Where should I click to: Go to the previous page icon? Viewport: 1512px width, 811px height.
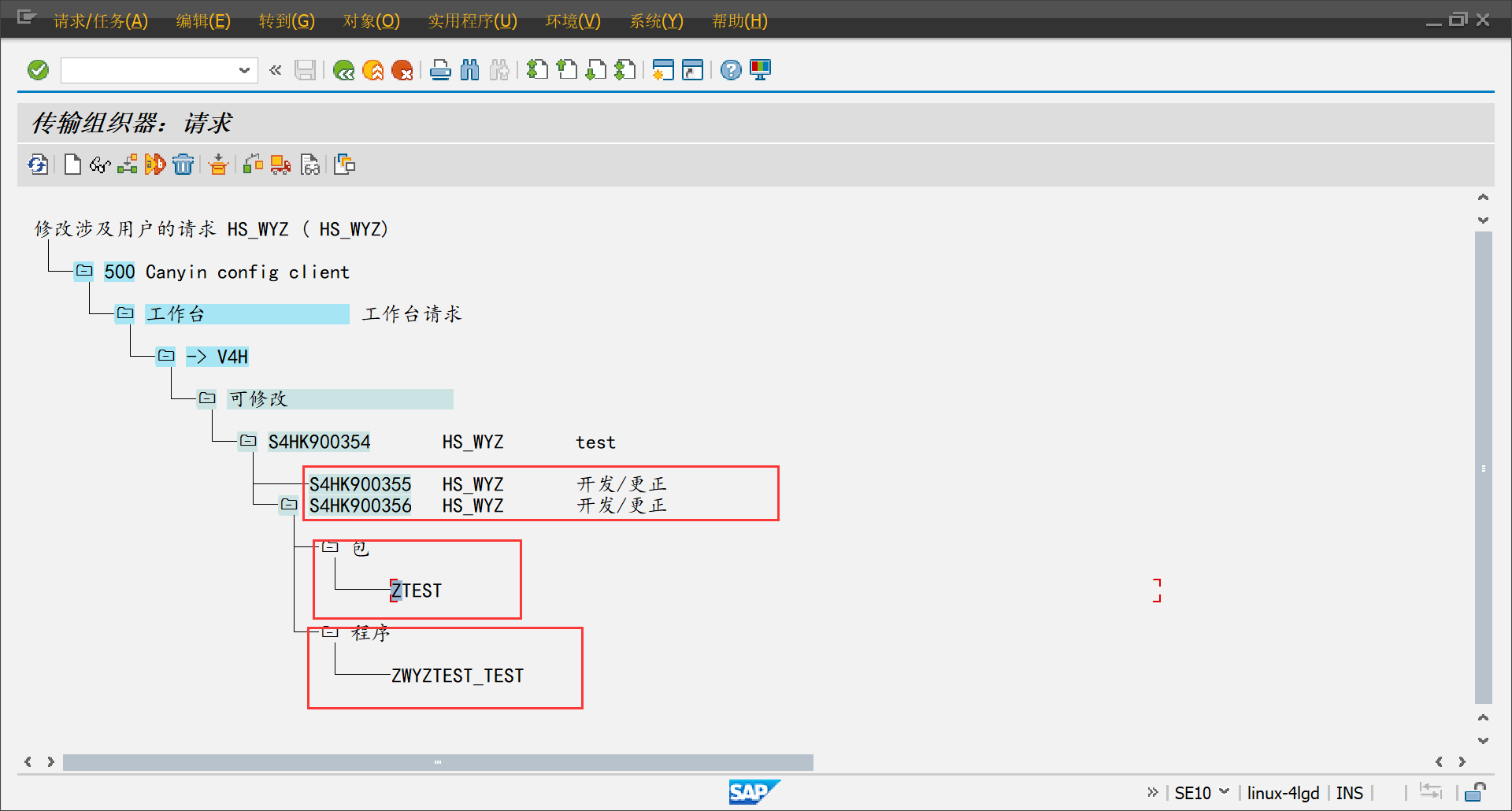click(566, 70)
